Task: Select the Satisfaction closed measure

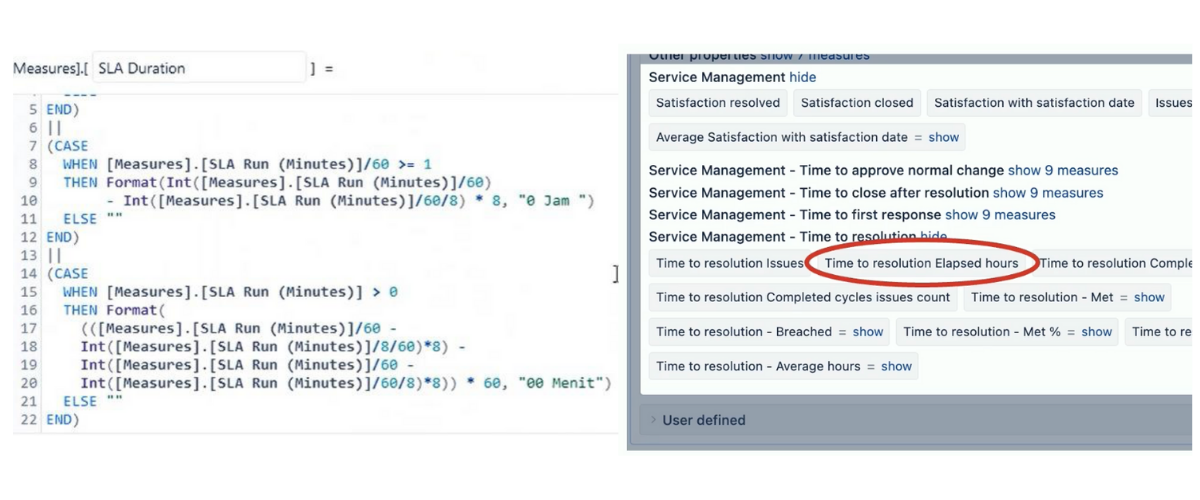Action: pos(857,102)
